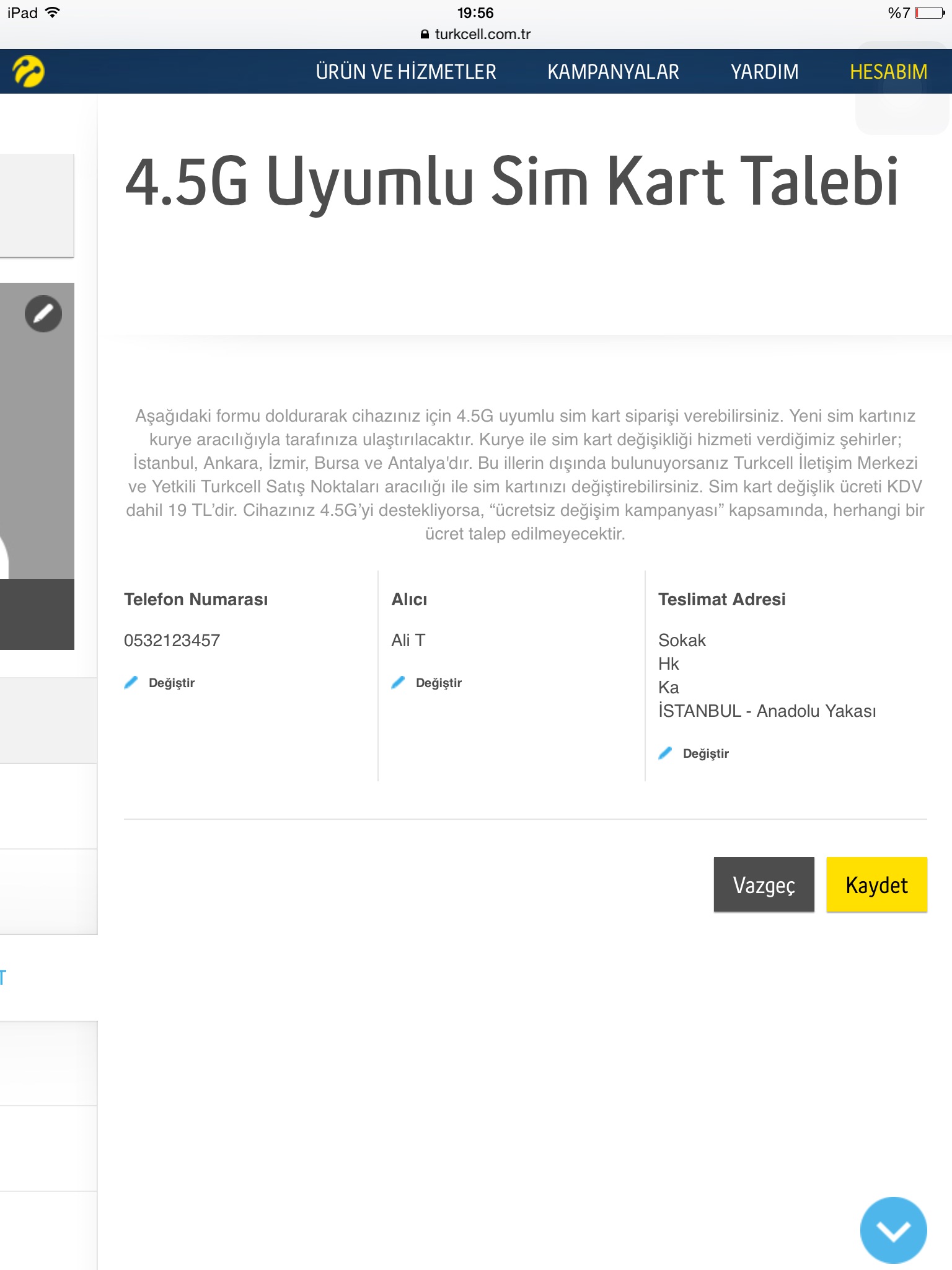This screenshot has height=1270, width=952.
Task: Click the Turkcell logo icon
Action: click(x=29, y=71)
